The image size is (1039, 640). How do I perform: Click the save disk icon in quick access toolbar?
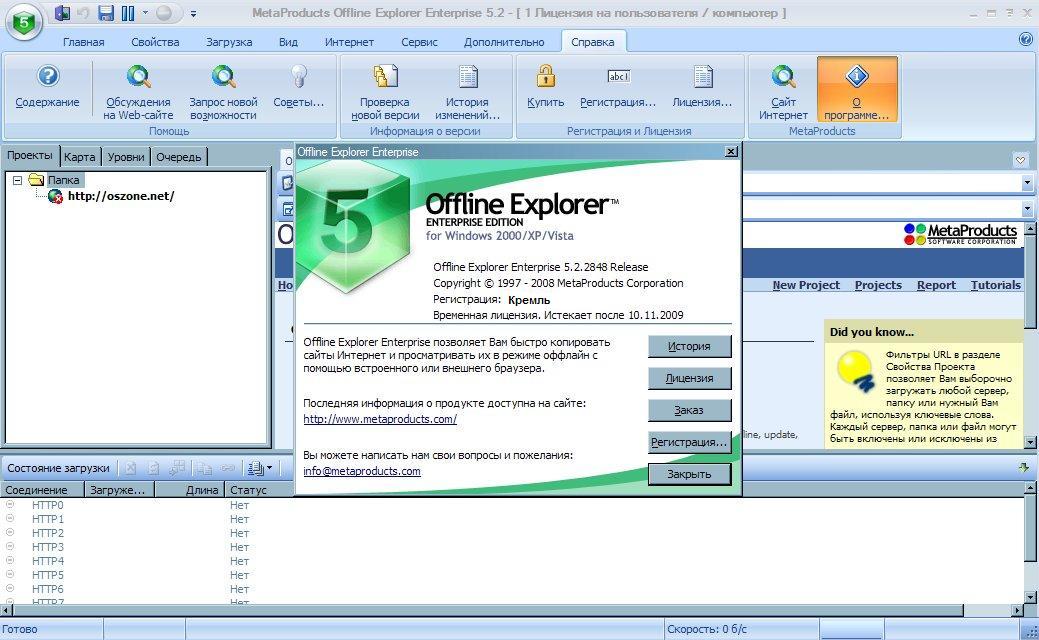click(x=105, y=13)
